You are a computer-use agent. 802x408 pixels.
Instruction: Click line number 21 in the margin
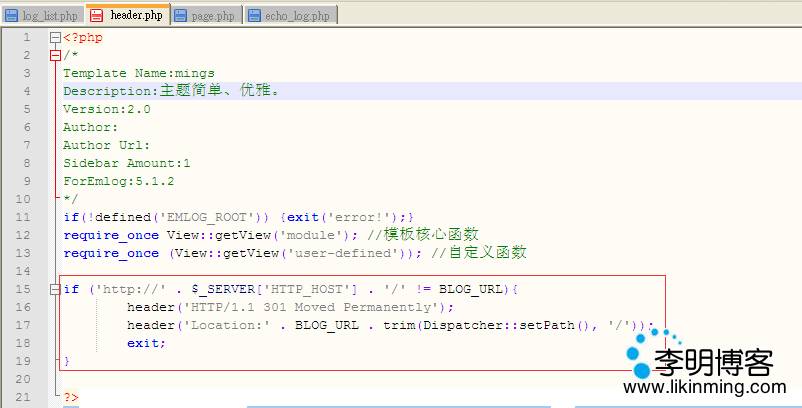pyautogui.click(x=24, y=398)
